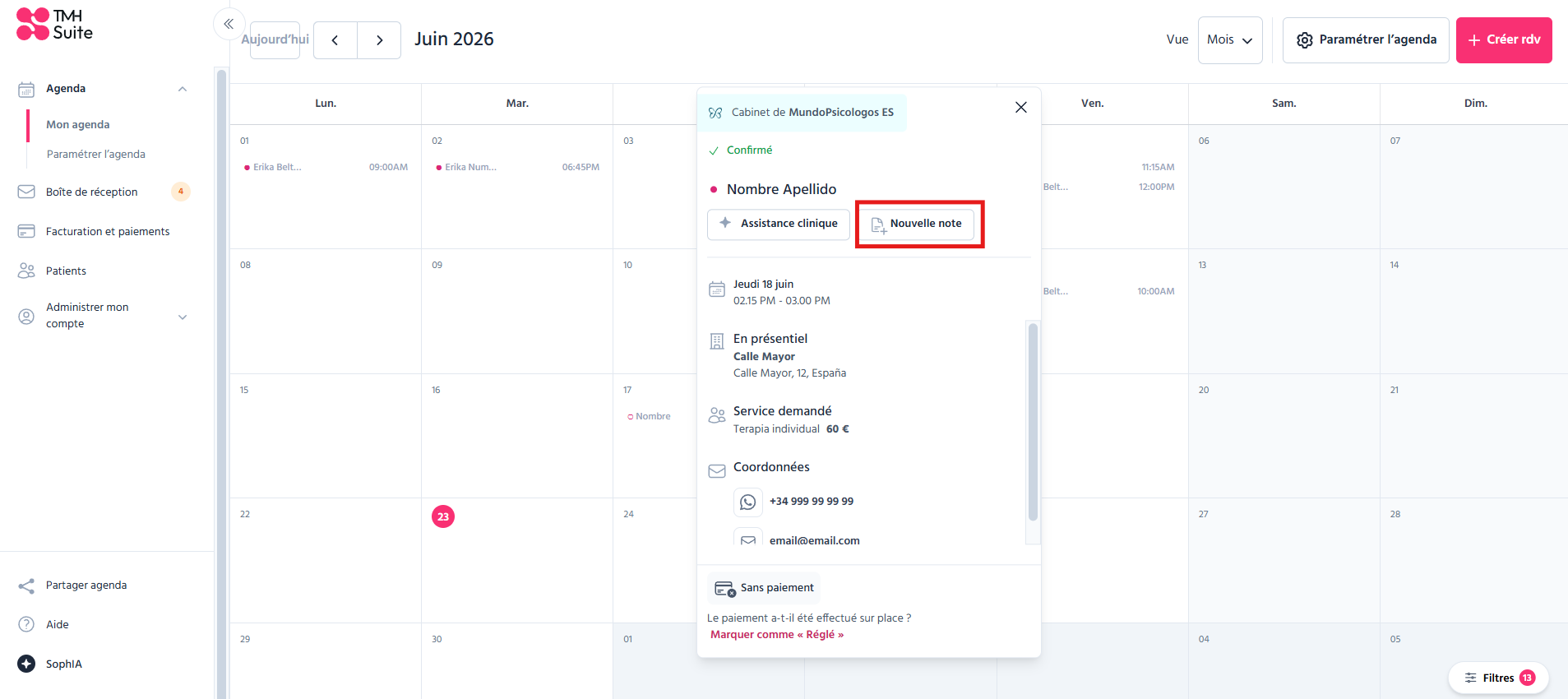Viewport: 1568px width, 699px height.
Task: Click Marquer comme « Réglé » link
Action: coord(777,635)
